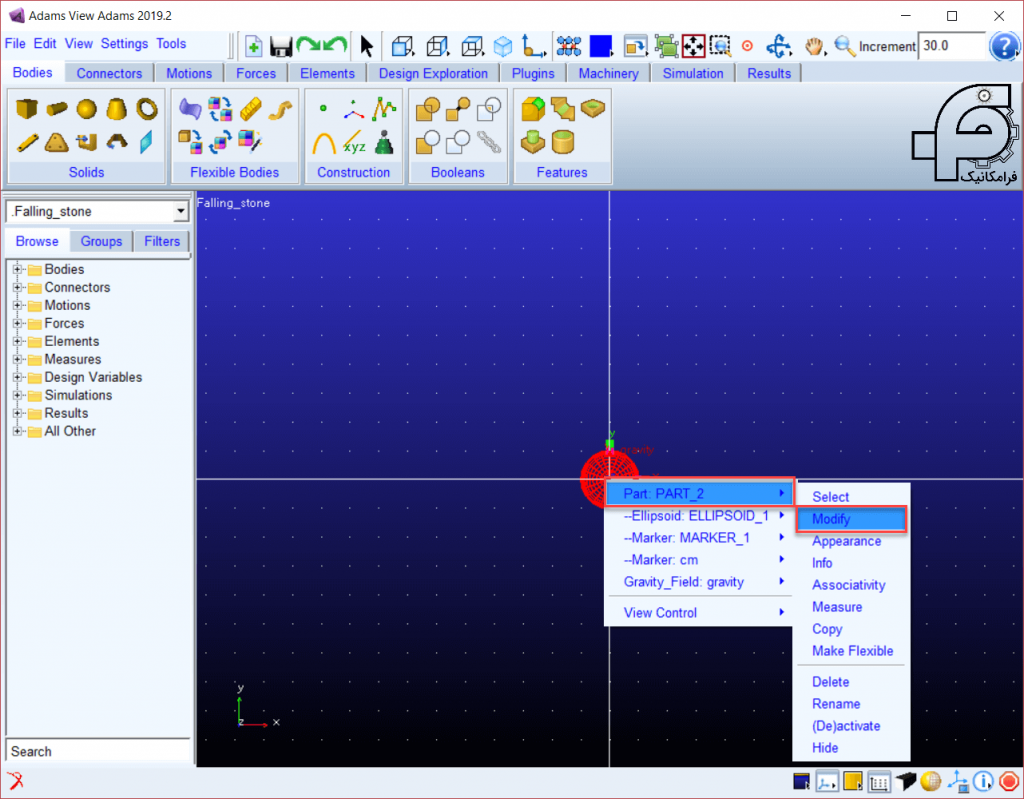
Task: Click the zoom magnifier toolbar icon
Action: click(844, 46)
